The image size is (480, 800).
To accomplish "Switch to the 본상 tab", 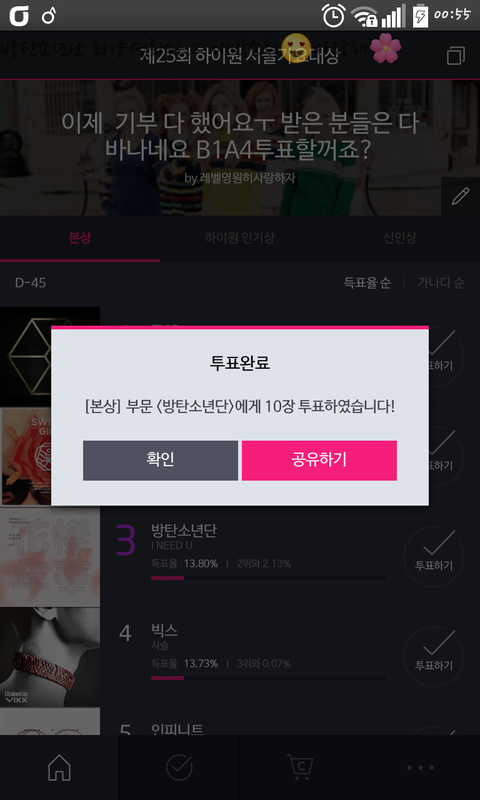I will pos(80,238).
